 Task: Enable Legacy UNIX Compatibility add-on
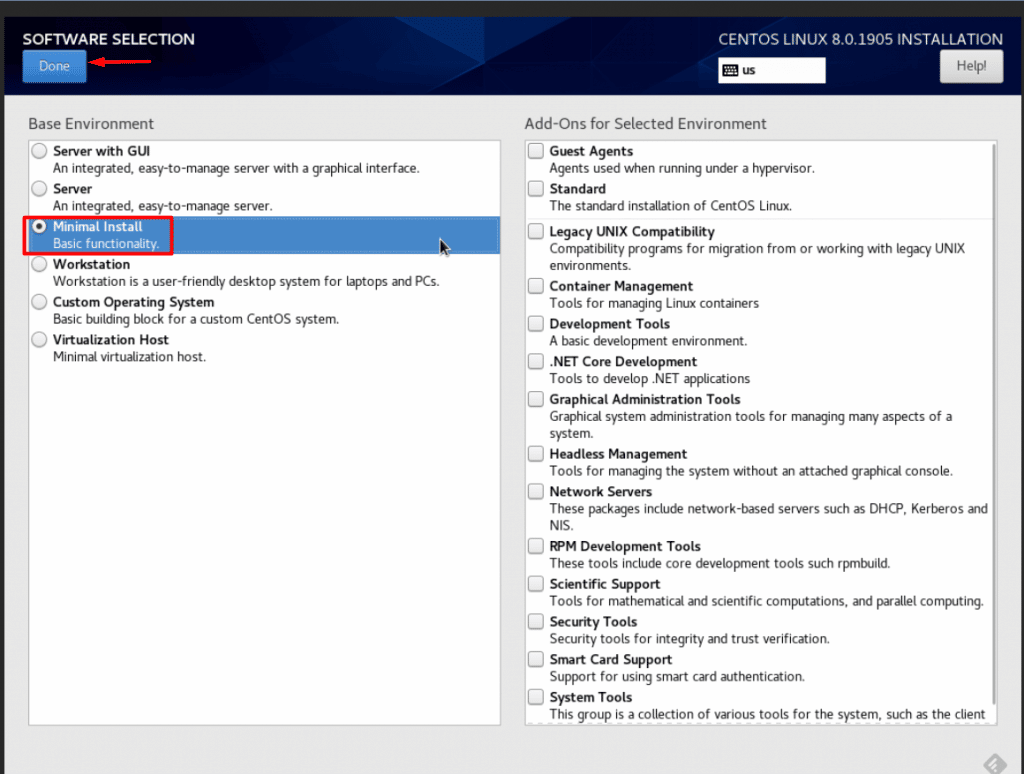click(536, 232)
